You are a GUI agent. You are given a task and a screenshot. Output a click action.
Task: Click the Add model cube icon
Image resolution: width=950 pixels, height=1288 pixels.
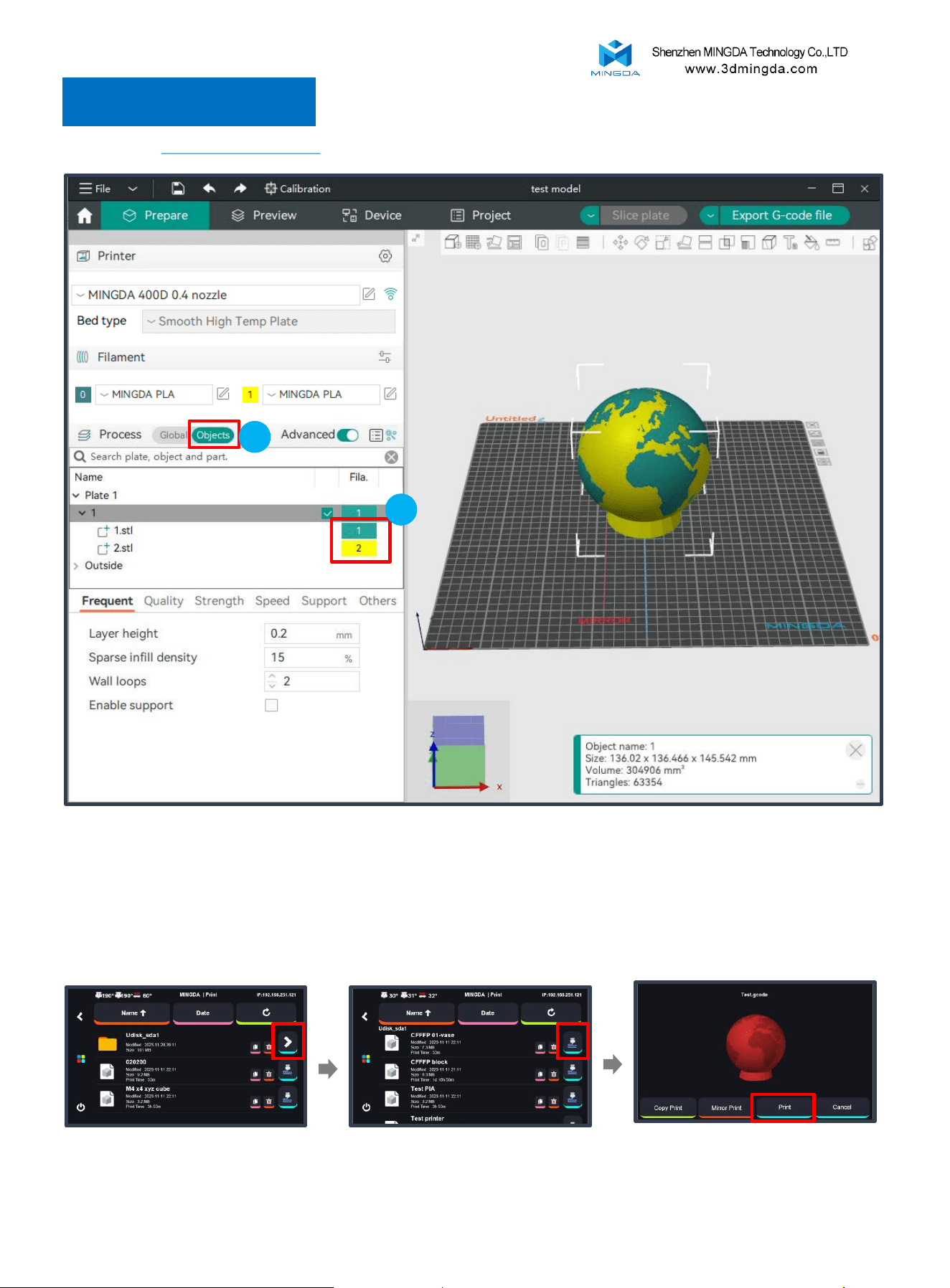pyautogui.click(x=453, y=242)
